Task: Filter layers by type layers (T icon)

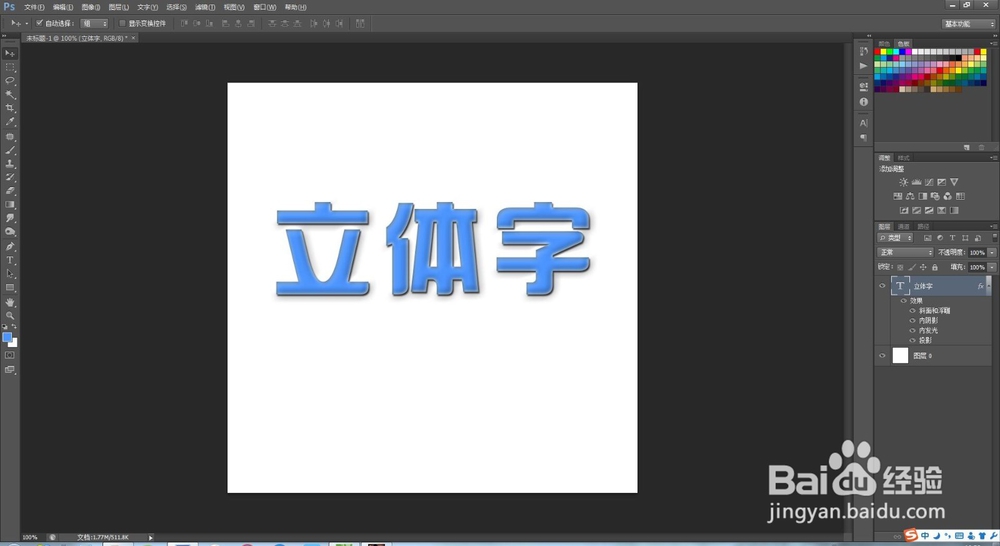Action: click(952, 238)
